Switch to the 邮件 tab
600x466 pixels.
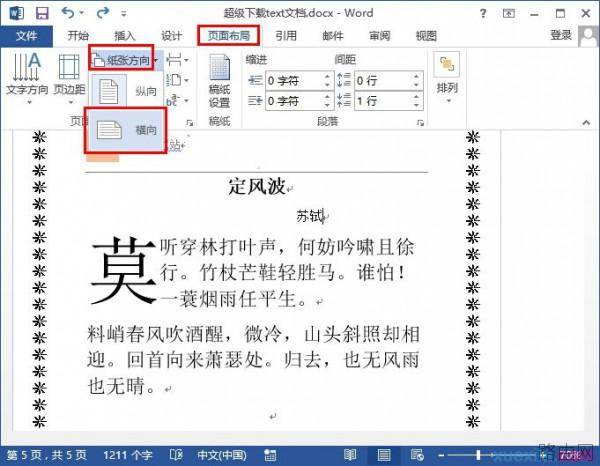333,36
